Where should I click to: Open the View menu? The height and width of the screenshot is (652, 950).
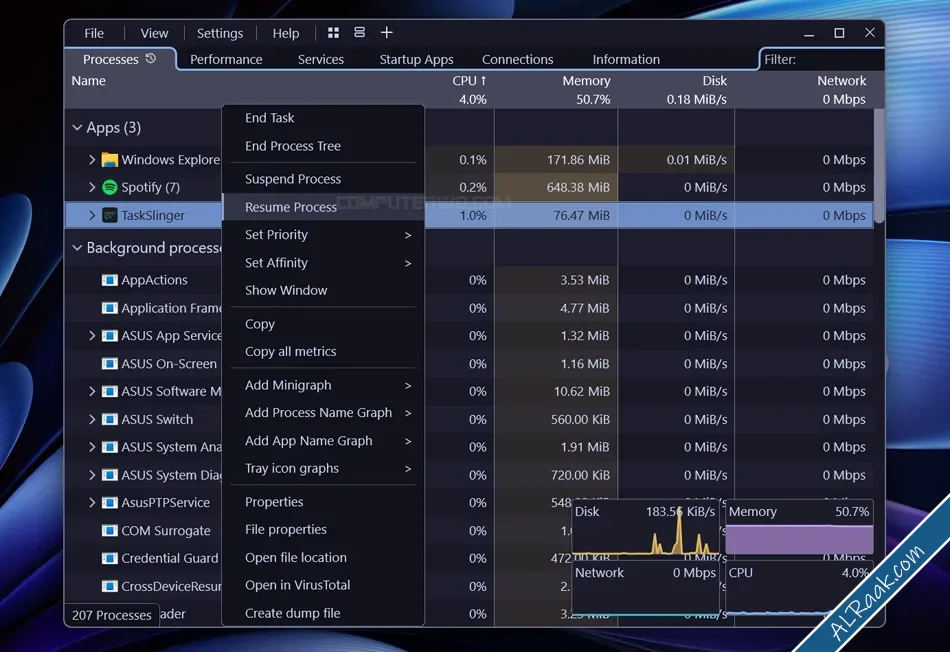click(154, 33)
